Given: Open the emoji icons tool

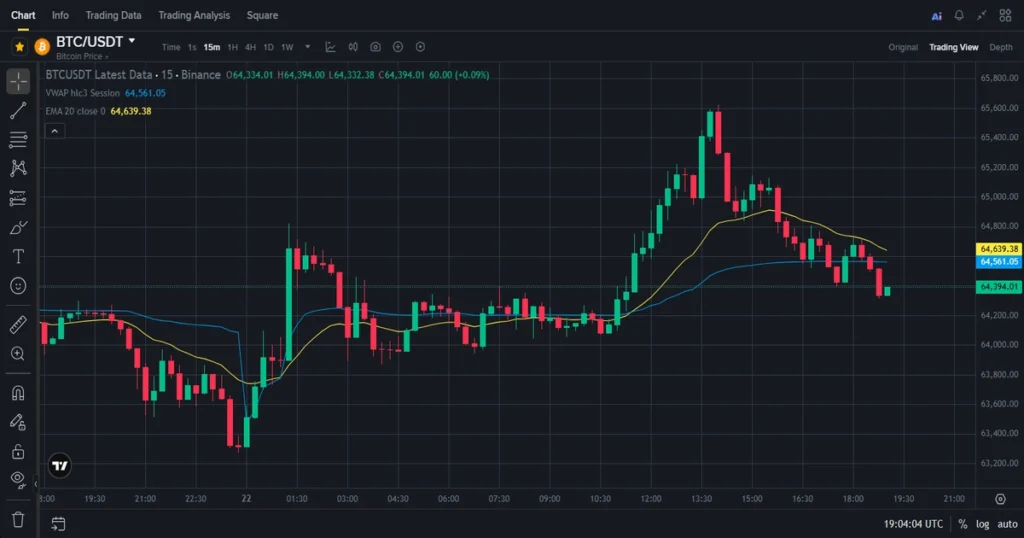Looking at the screenshot, I should [x=18, y=286].
